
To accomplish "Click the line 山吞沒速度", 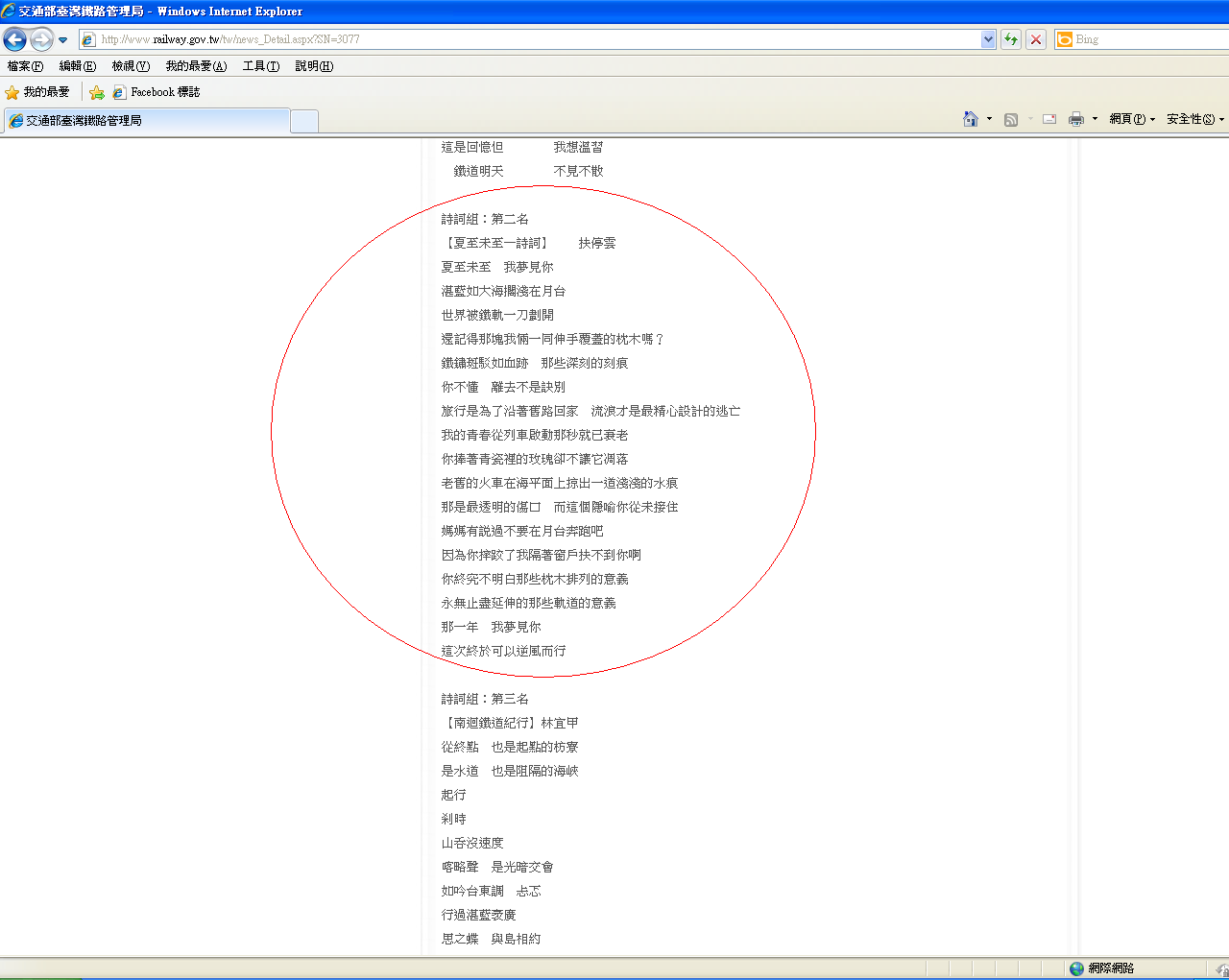I will [x=472, y=843].
